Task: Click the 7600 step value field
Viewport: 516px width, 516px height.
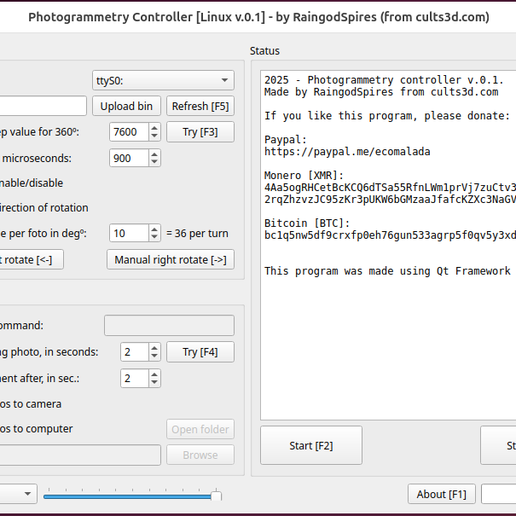Action: click(129, 132)
